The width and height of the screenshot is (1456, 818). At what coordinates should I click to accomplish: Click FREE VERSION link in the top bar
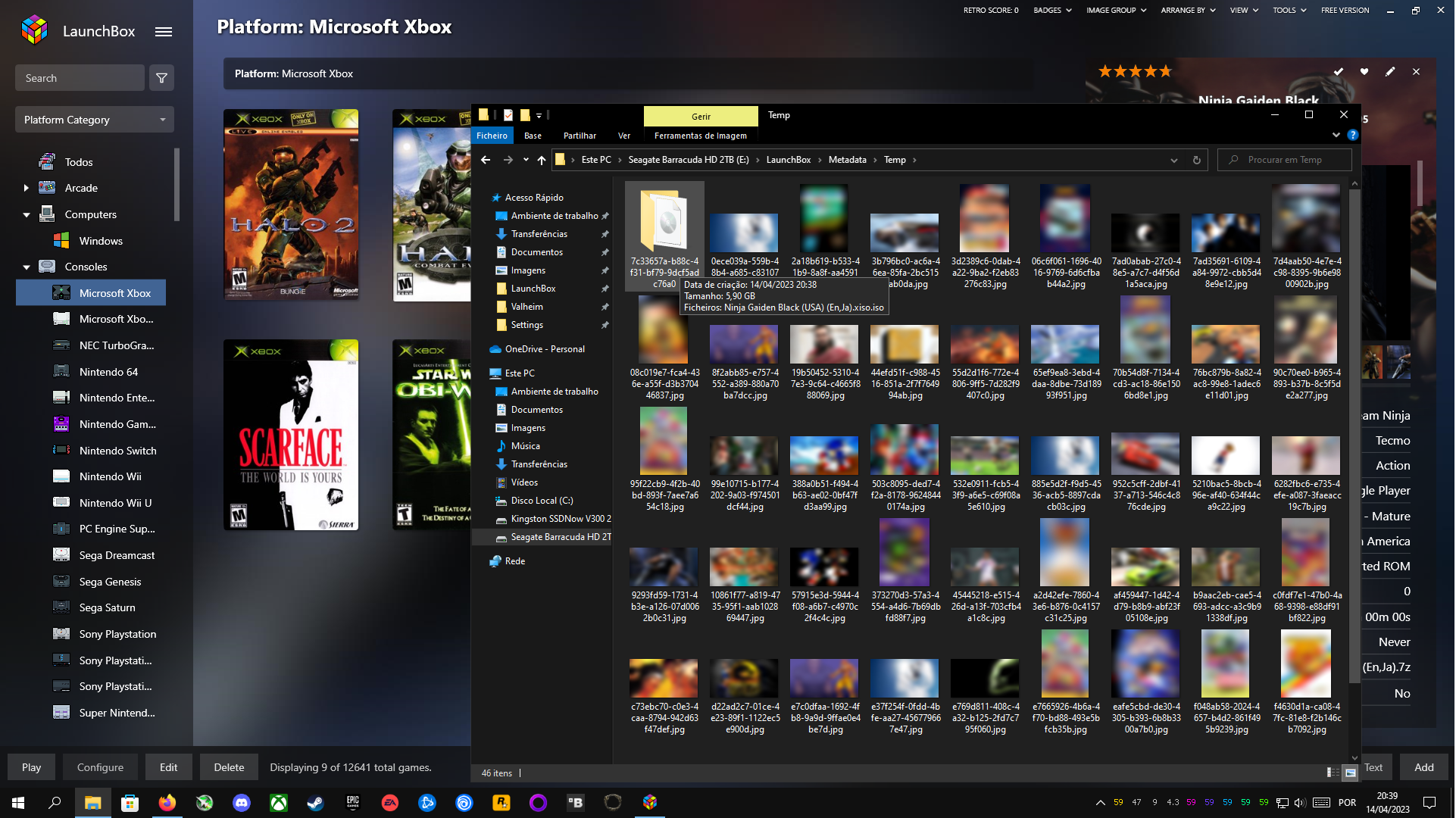tap(1345, 10)
